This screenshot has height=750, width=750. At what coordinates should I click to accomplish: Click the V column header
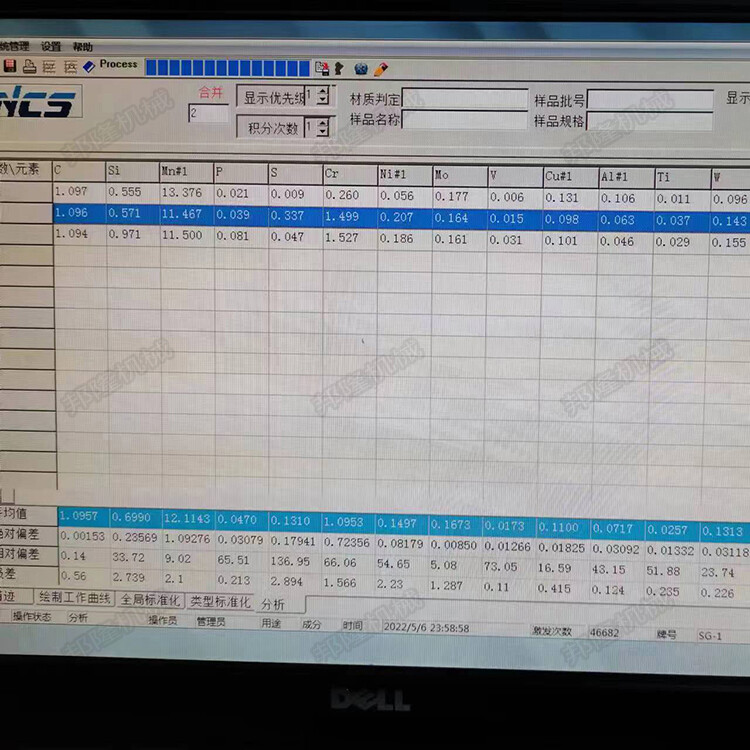pyautogui.click(x=516, y=176)
